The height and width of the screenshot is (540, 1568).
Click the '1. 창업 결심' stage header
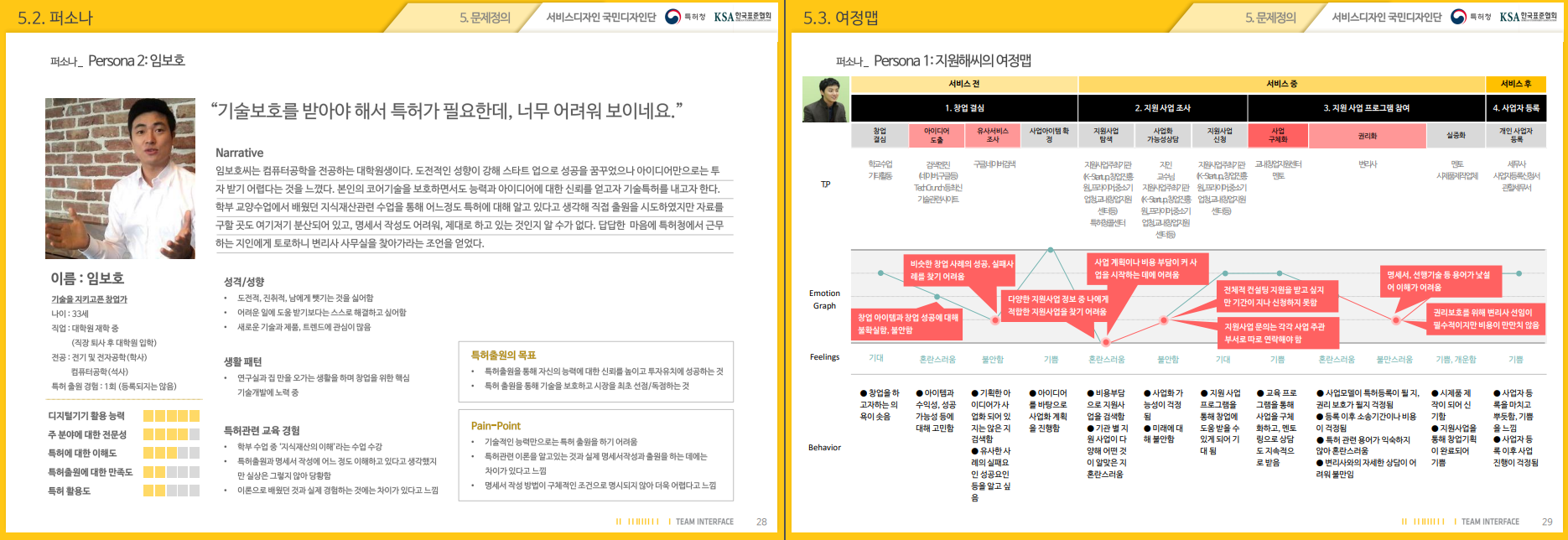click(964, 108)
